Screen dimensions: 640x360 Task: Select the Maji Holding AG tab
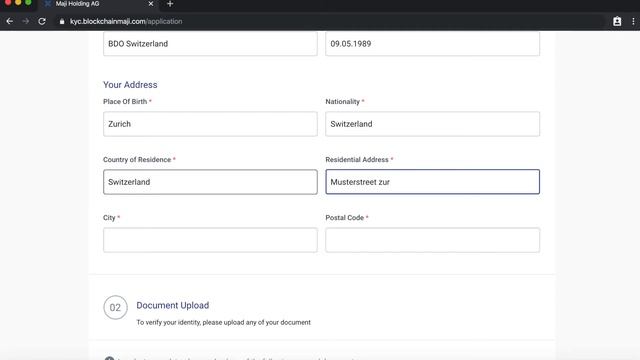pyautogui.click(x=98, y=4)
